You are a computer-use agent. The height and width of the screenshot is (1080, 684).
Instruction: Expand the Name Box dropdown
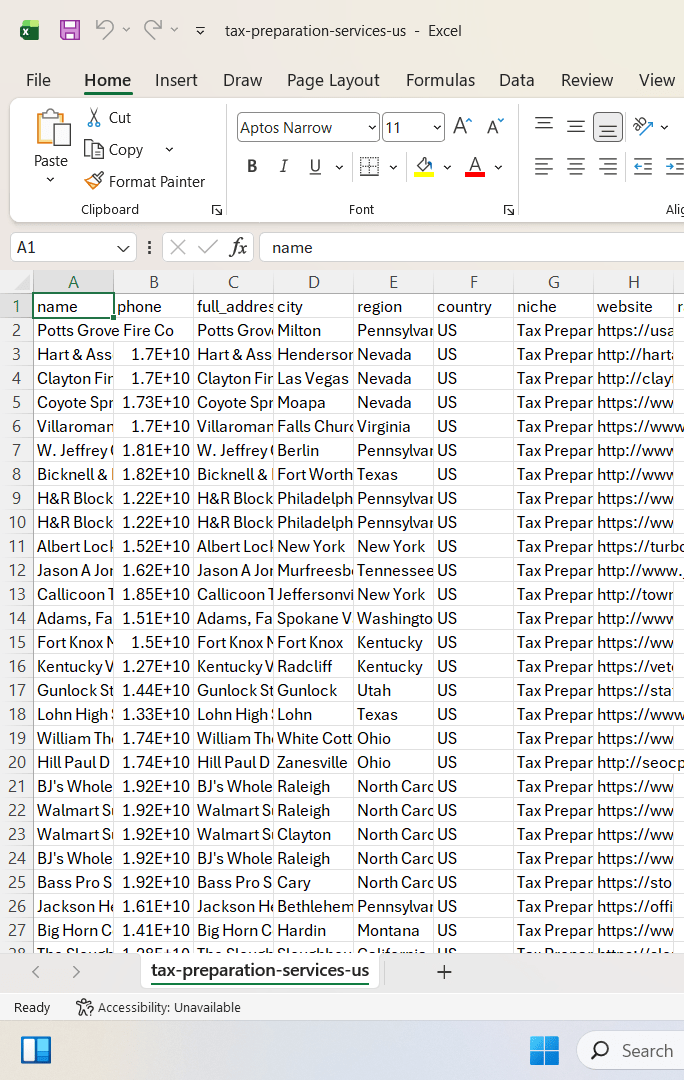point(123,248)
